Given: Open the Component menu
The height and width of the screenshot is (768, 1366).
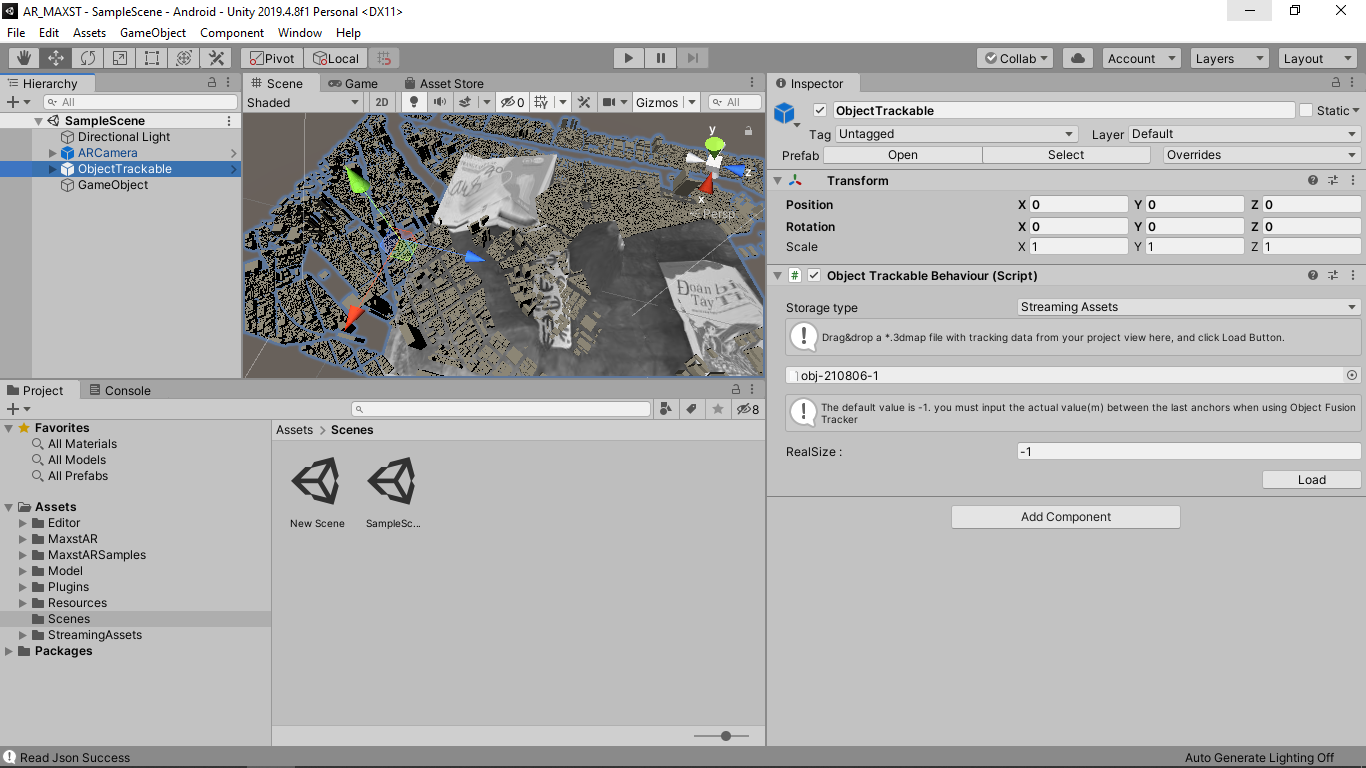Looking at the screenshot, I should (232, 33).
